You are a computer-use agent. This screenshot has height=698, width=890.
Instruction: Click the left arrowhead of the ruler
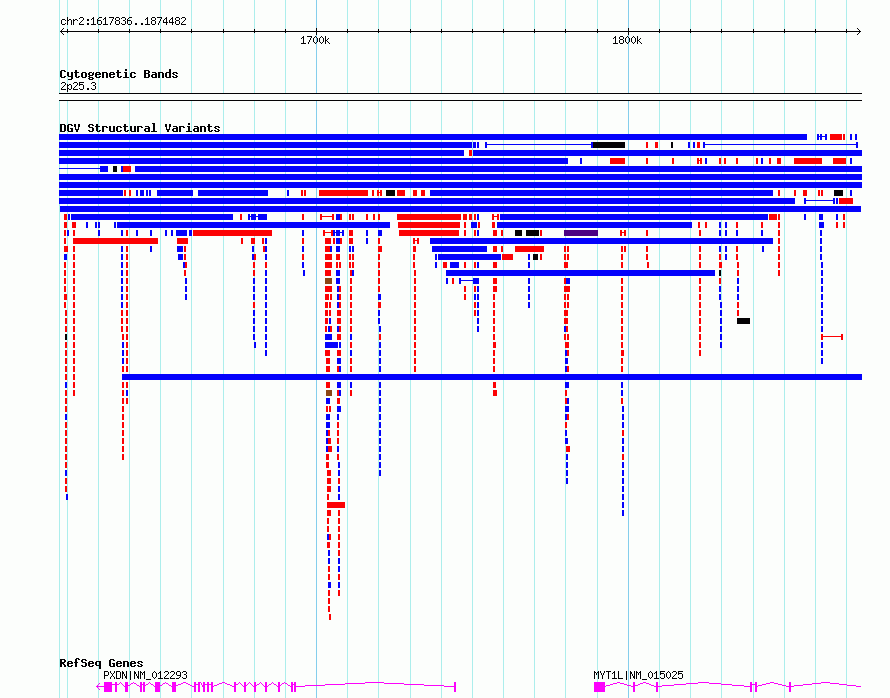[62, 32]
